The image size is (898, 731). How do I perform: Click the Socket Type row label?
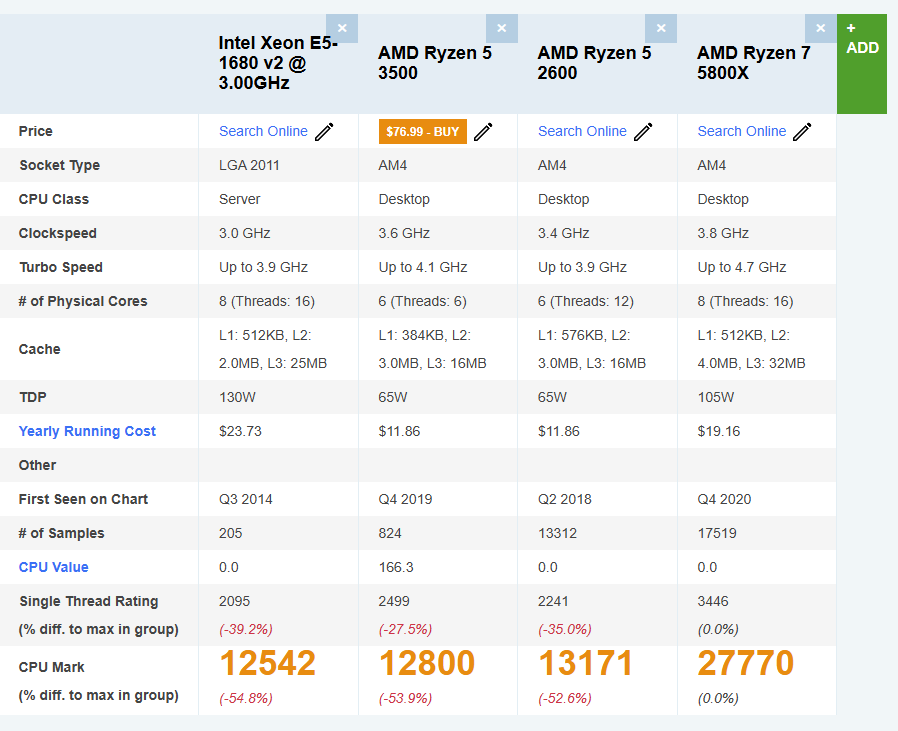59,166
